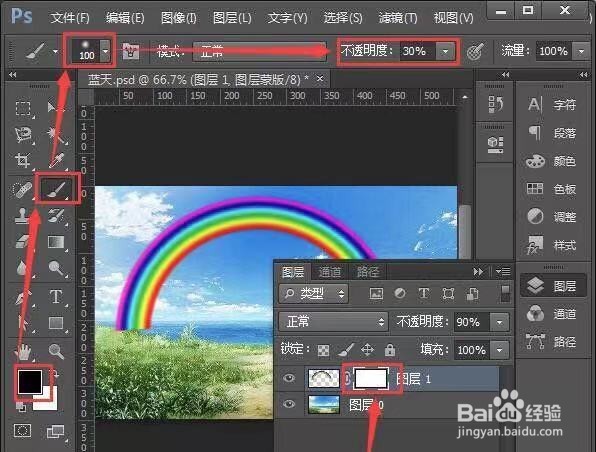Open layer 填充 100% dropdown arrow
Image resolution: width=596 pixels, height=452 pixels.
499,350
